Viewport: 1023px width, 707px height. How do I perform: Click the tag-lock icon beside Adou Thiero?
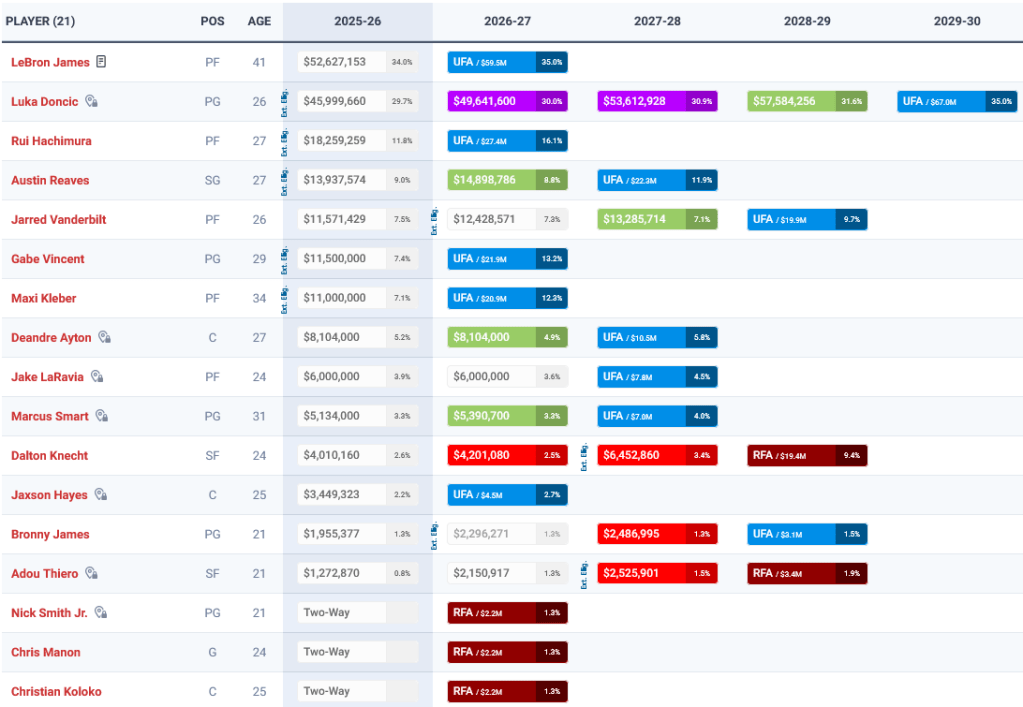point(91,574)
